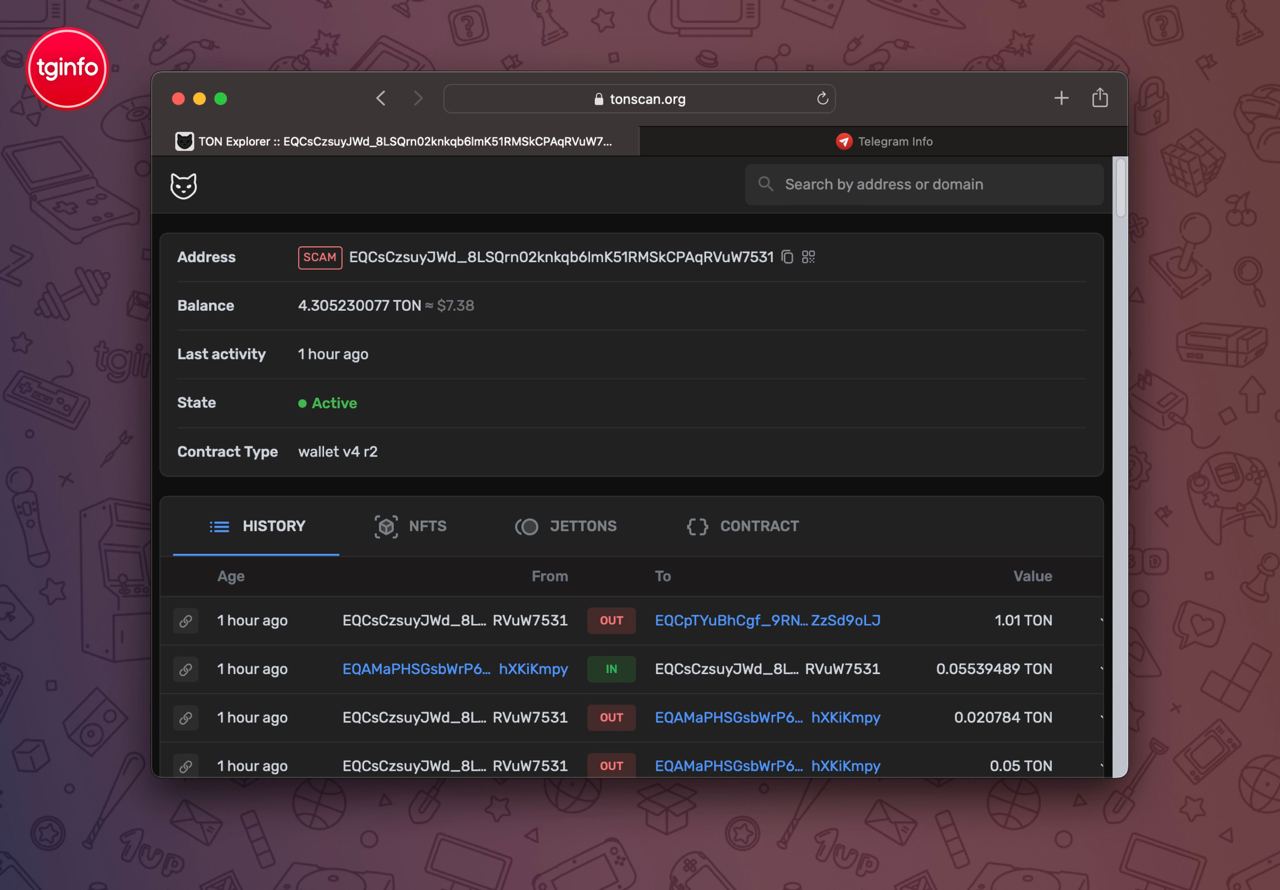This screenshot has height=890, width=1280.
Task: Click the Jettons toggle icon
Action: pyautogui.click(x=527, y=526)
